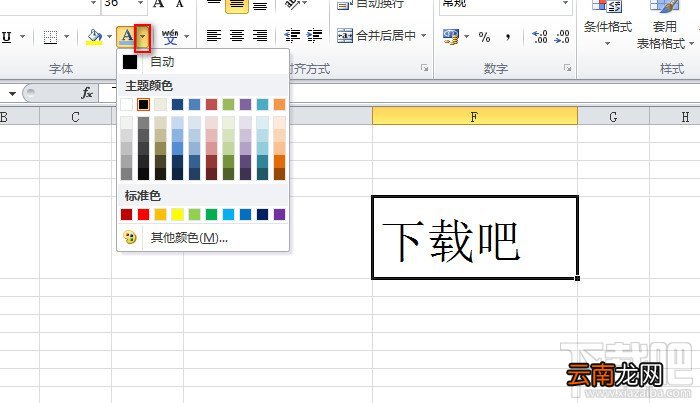This screenshot has width=700, height=403.
Task: Open the 合并后居中 dropdown arrow
Action: coord(423,35)
